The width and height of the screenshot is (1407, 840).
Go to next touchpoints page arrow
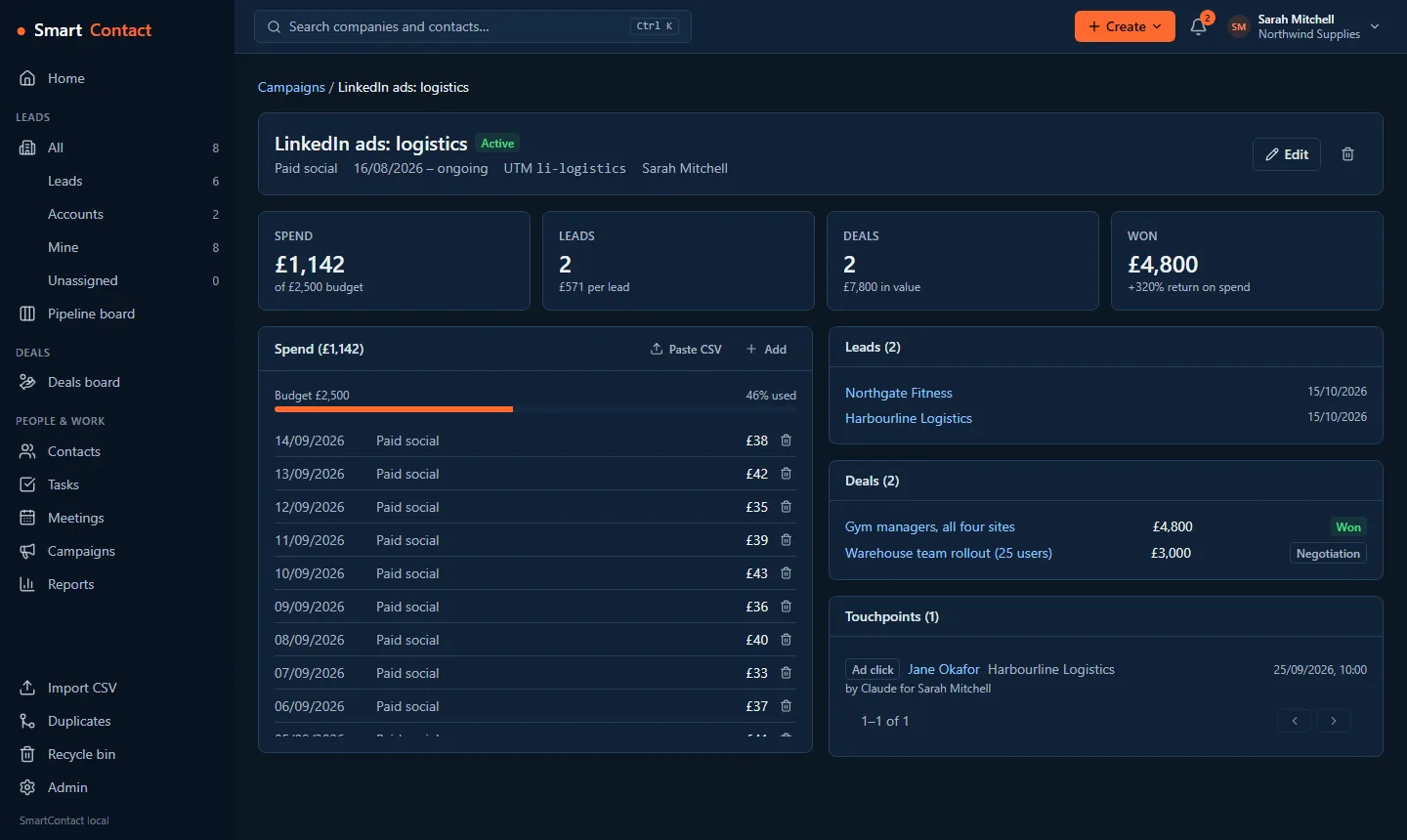click(x=1333, y=721)
